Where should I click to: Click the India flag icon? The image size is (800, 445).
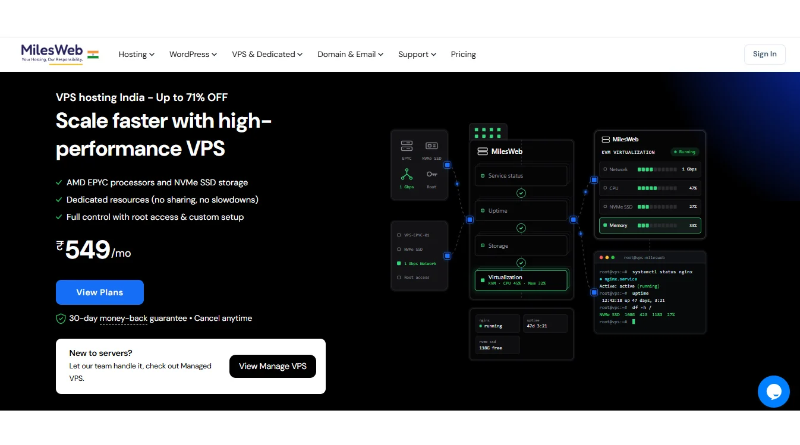coord(93,55)
